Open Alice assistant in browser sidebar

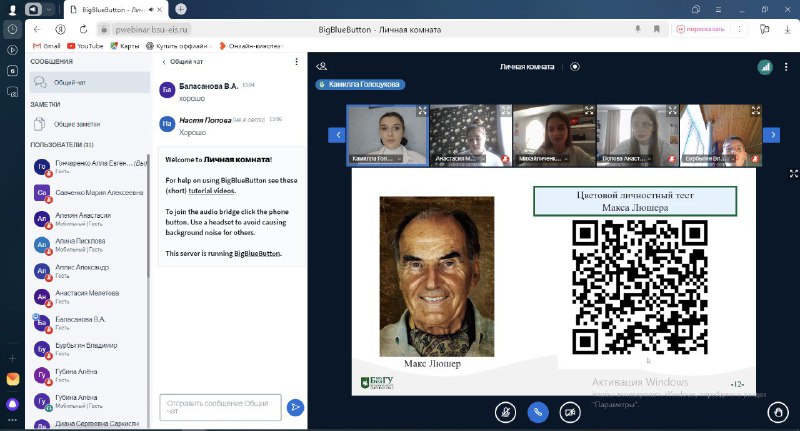(12, 404)
